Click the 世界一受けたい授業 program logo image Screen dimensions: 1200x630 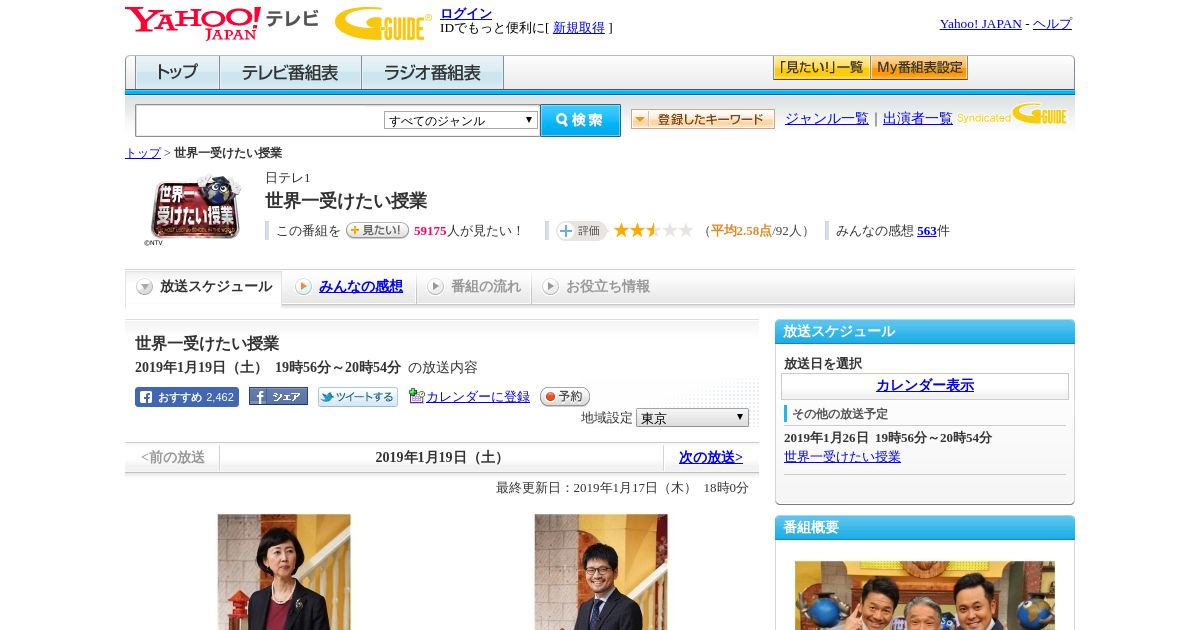point(196,208)
